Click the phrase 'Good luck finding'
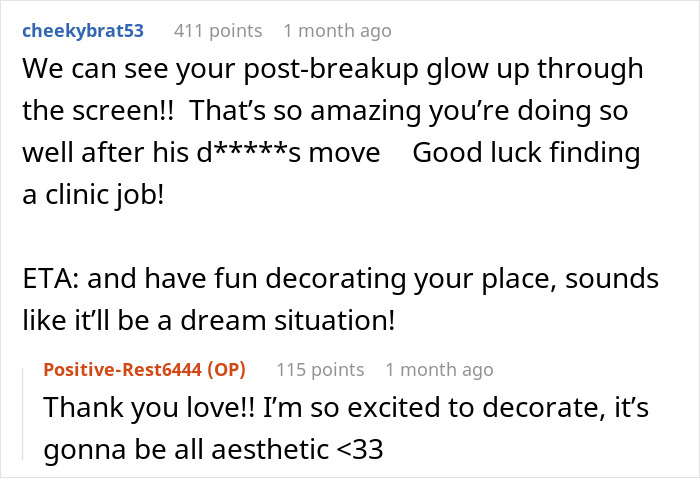The image size is (700, 478). click(x=526, y=153)
